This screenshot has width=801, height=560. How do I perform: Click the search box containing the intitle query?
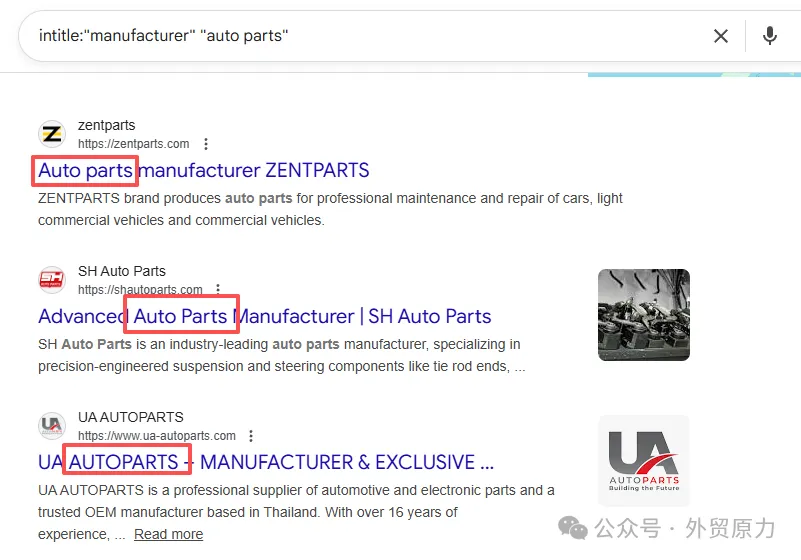point(360,36)
